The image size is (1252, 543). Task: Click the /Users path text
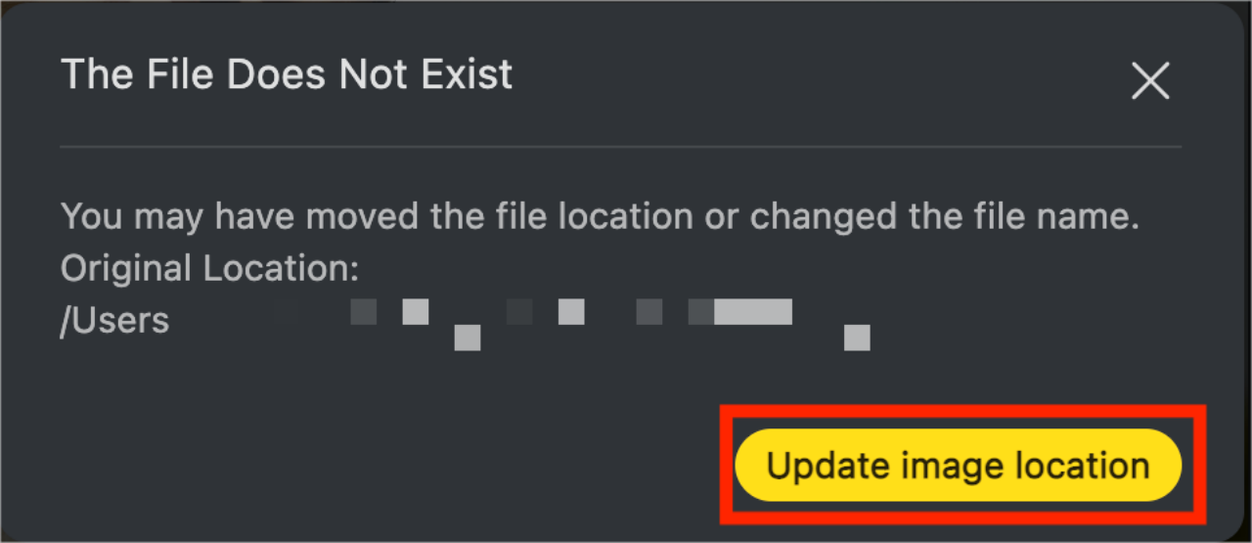point(115,320)
